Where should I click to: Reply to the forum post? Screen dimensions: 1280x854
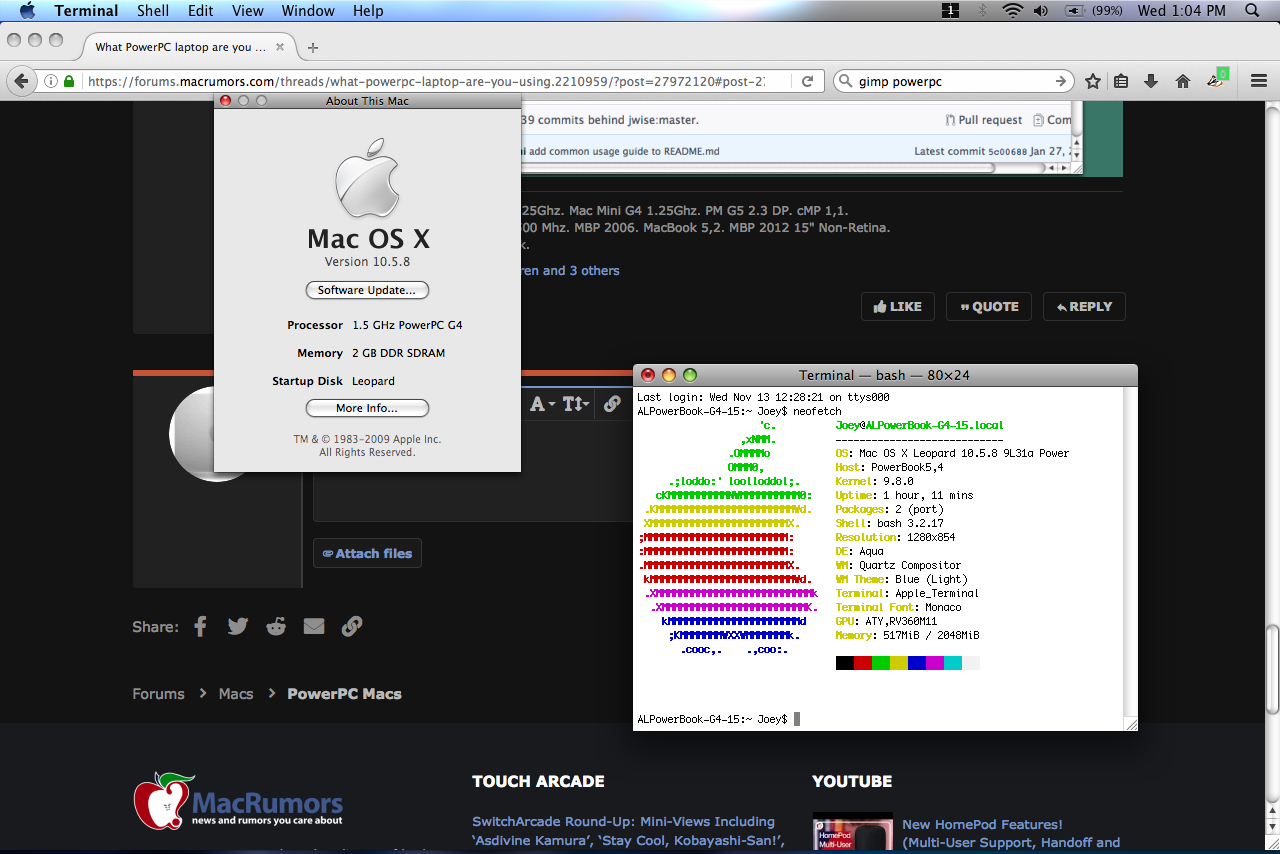click(1084, 307)
